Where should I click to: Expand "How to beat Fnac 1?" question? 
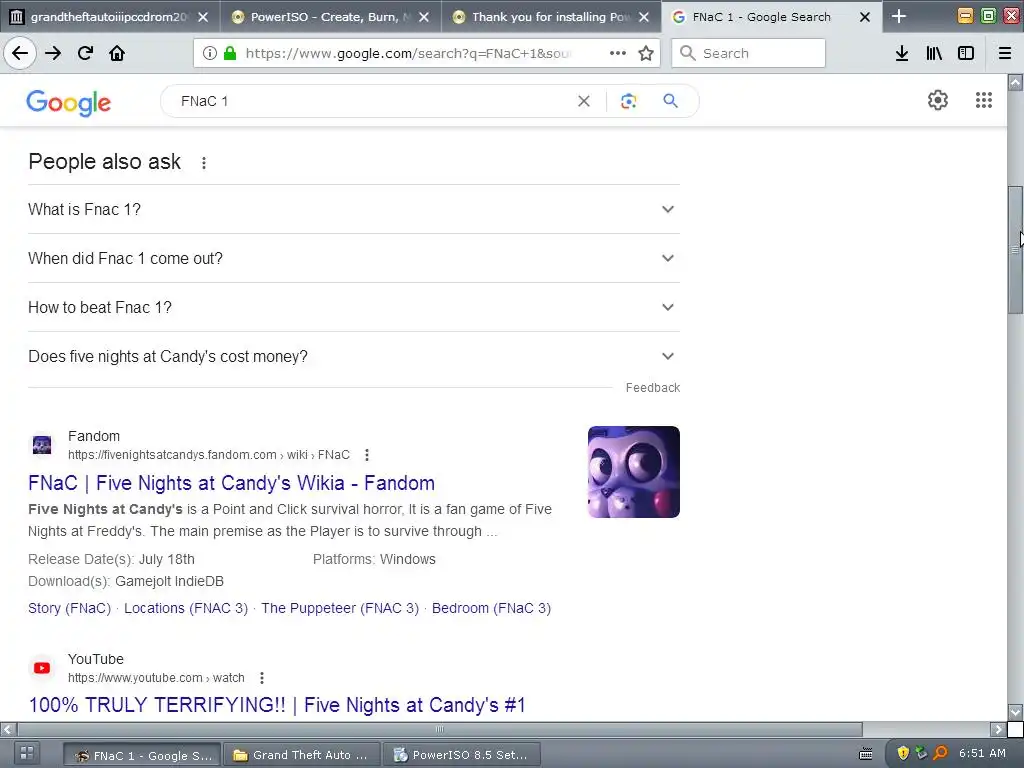click(x=353, y=307)
